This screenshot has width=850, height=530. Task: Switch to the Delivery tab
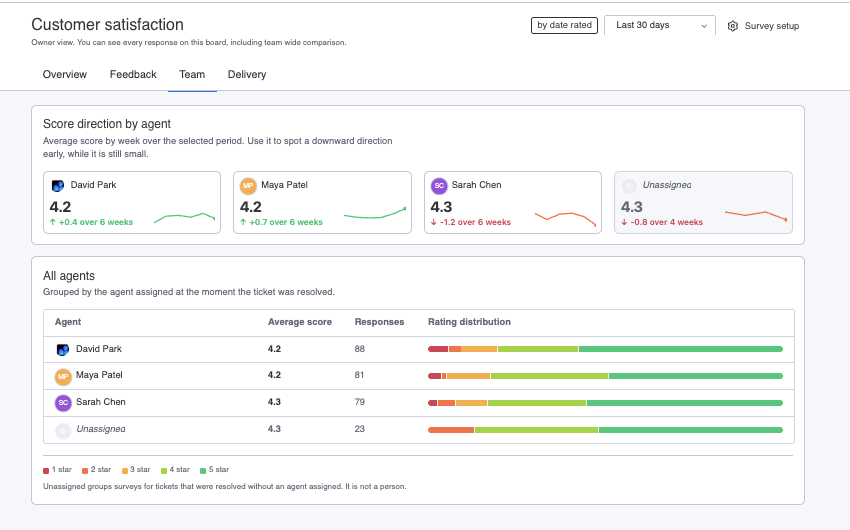(x=247, y=75)
